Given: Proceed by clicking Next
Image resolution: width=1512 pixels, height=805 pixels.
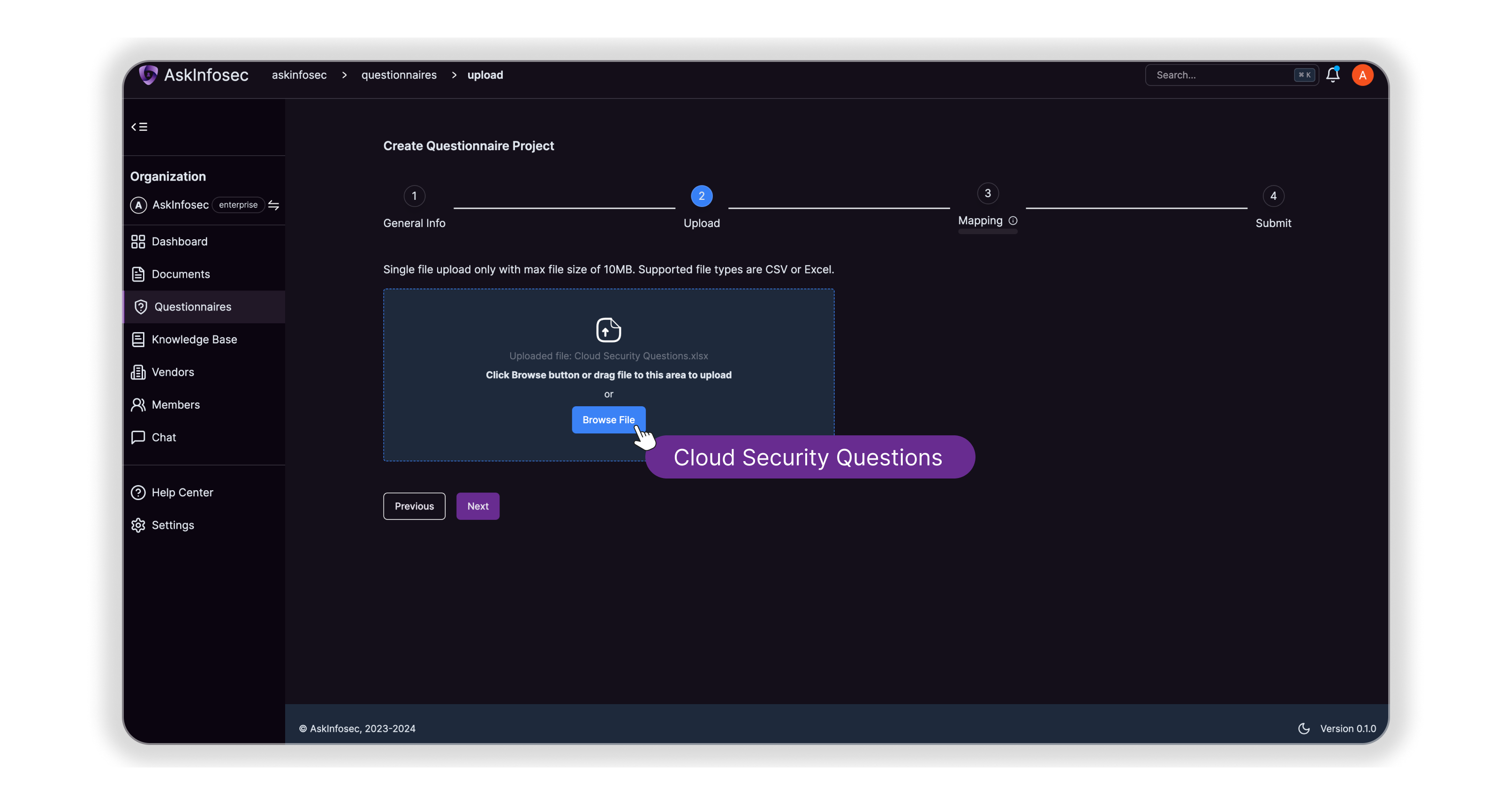Looking at the screenshot, I should [478, 506].
